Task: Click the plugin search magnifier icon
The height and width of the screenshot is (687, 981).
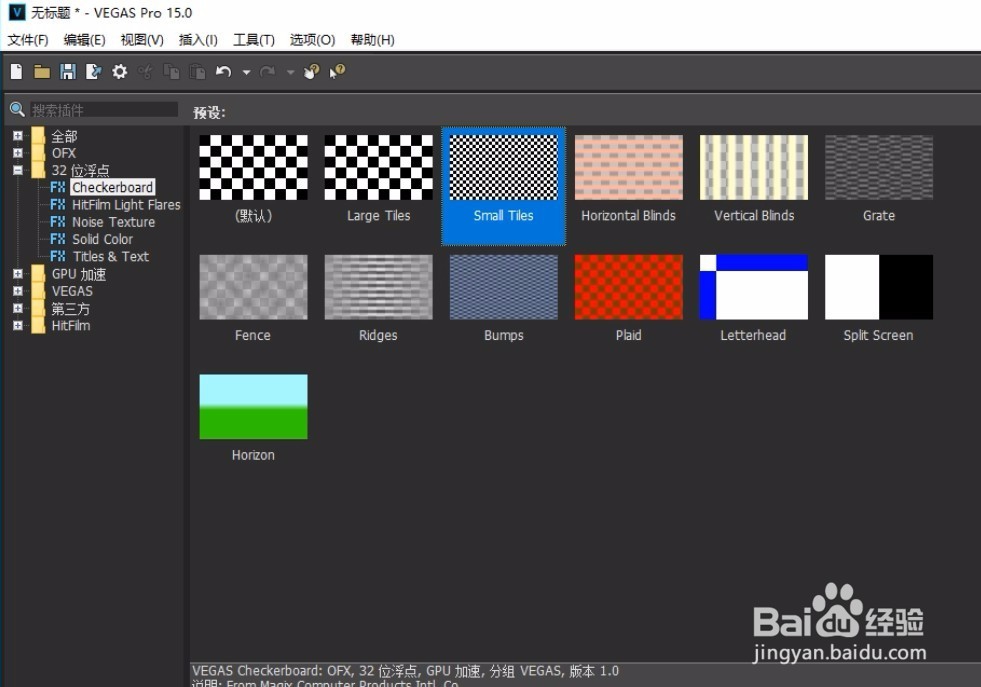Action: (x=18, y=110)
